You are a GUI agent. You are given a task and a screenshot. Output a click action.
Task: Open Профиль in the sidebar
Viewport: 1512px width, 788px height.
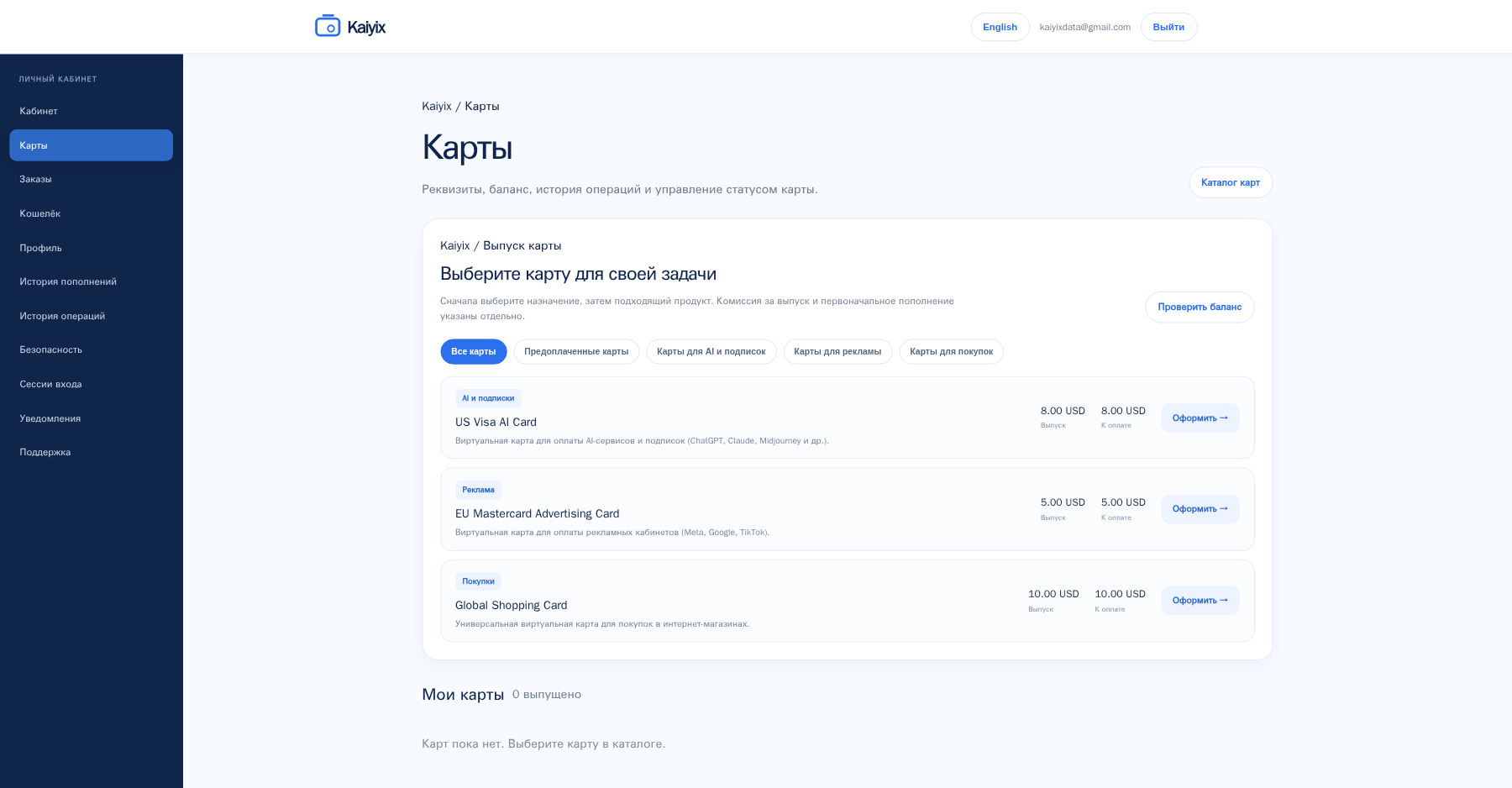tap(91, 248)
